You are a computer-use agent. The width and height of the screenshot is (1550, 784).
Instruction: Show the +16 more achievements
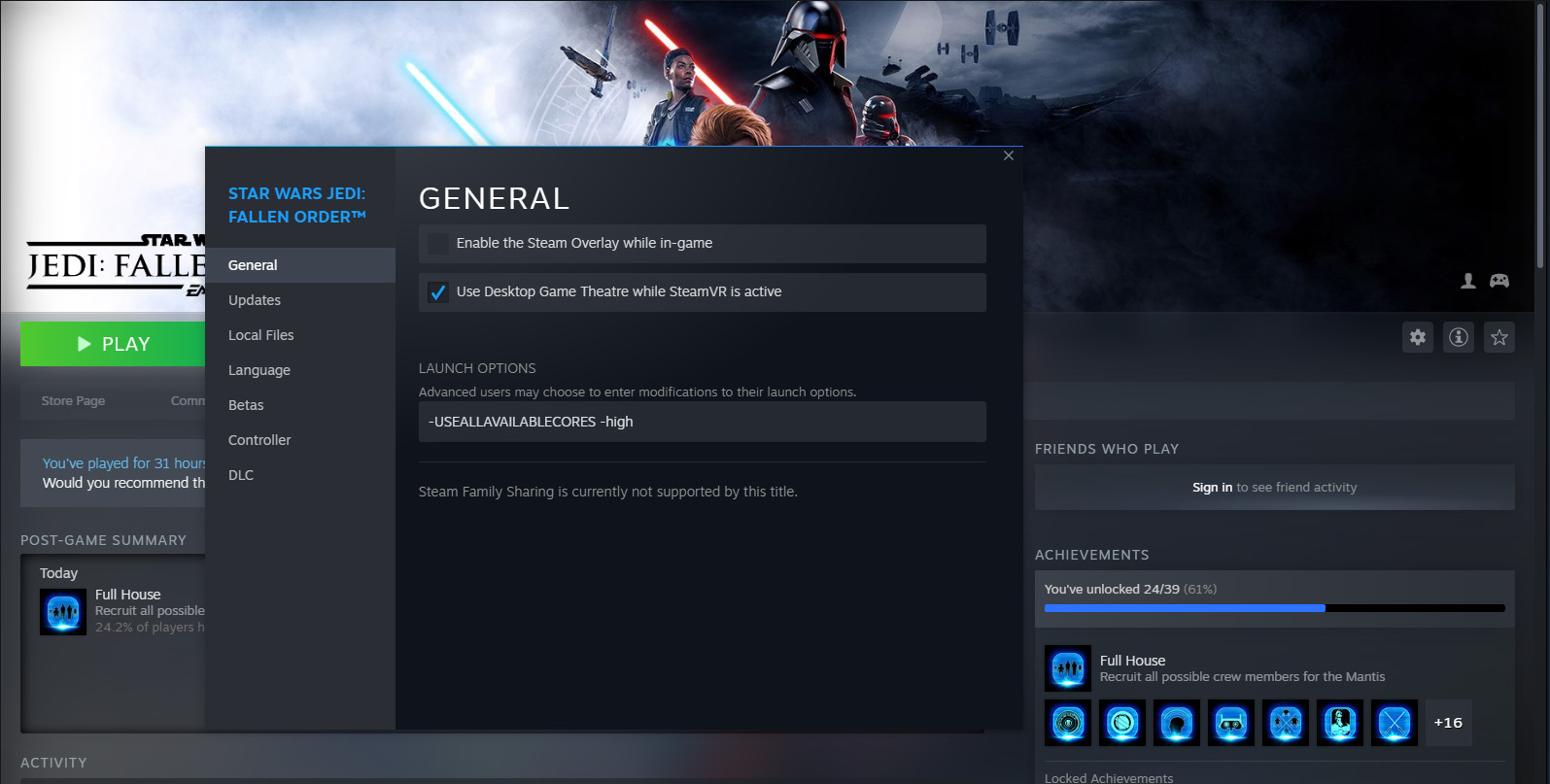(x=1448, y=723)
